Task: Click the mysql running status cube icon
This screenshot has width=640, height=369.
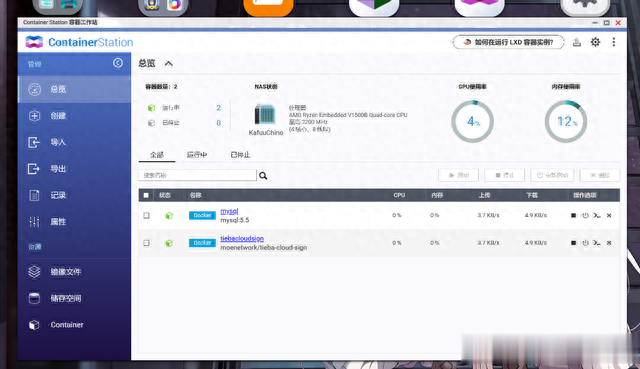Action: point(169,216)
